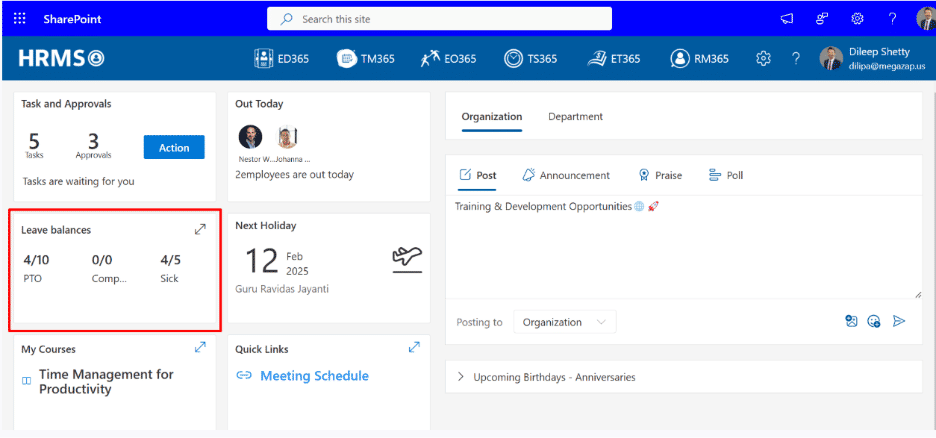Select the Poll post type
Viewport: 936px width, 438px height.
(x=726, y=175)
